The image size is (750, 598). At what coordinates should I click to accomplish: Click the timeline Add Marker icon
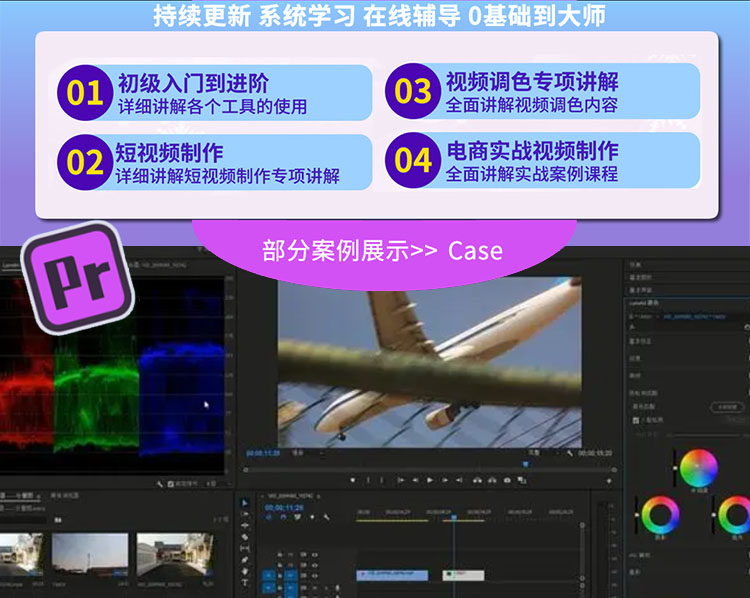312,517
